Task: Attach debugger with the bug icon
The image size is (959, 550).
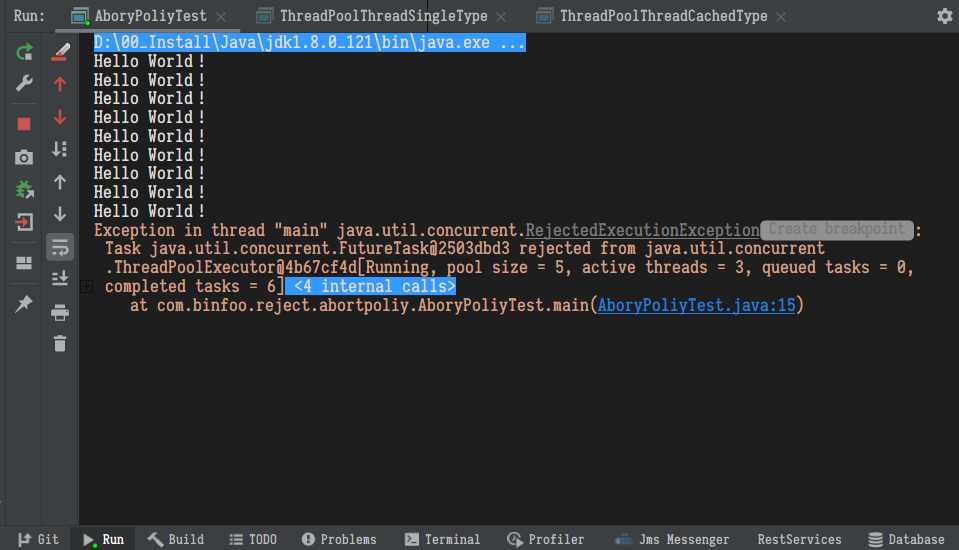Action: click(24, 190)
